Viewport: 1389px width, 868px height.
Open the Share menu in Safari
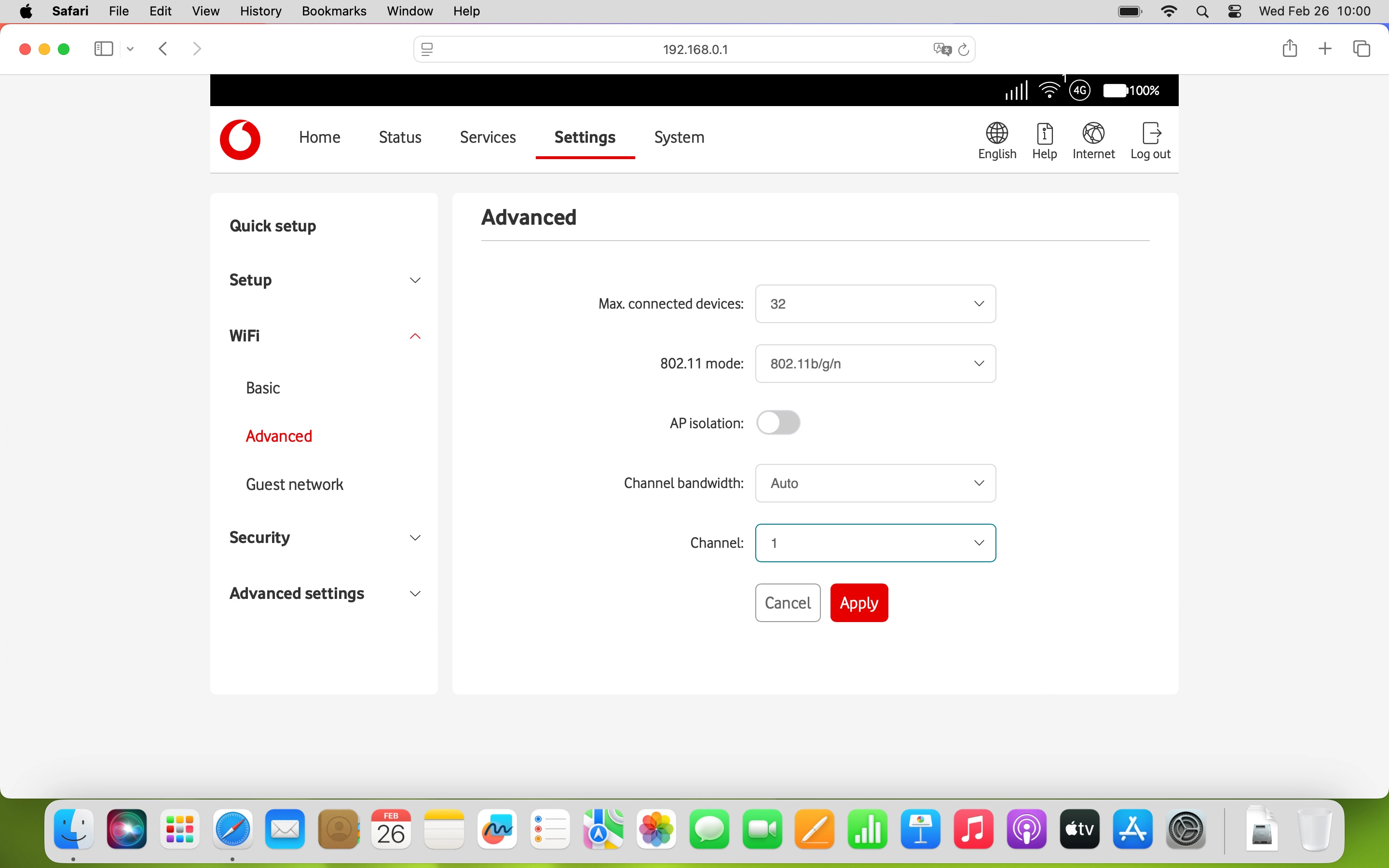[1290, 48]
